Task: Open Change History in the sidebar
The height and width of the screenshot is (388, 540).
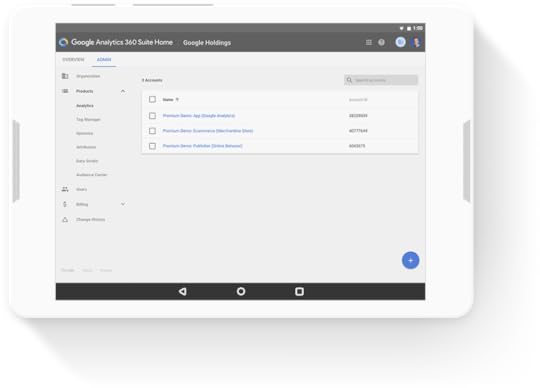Action: click(x=91, y=219)
